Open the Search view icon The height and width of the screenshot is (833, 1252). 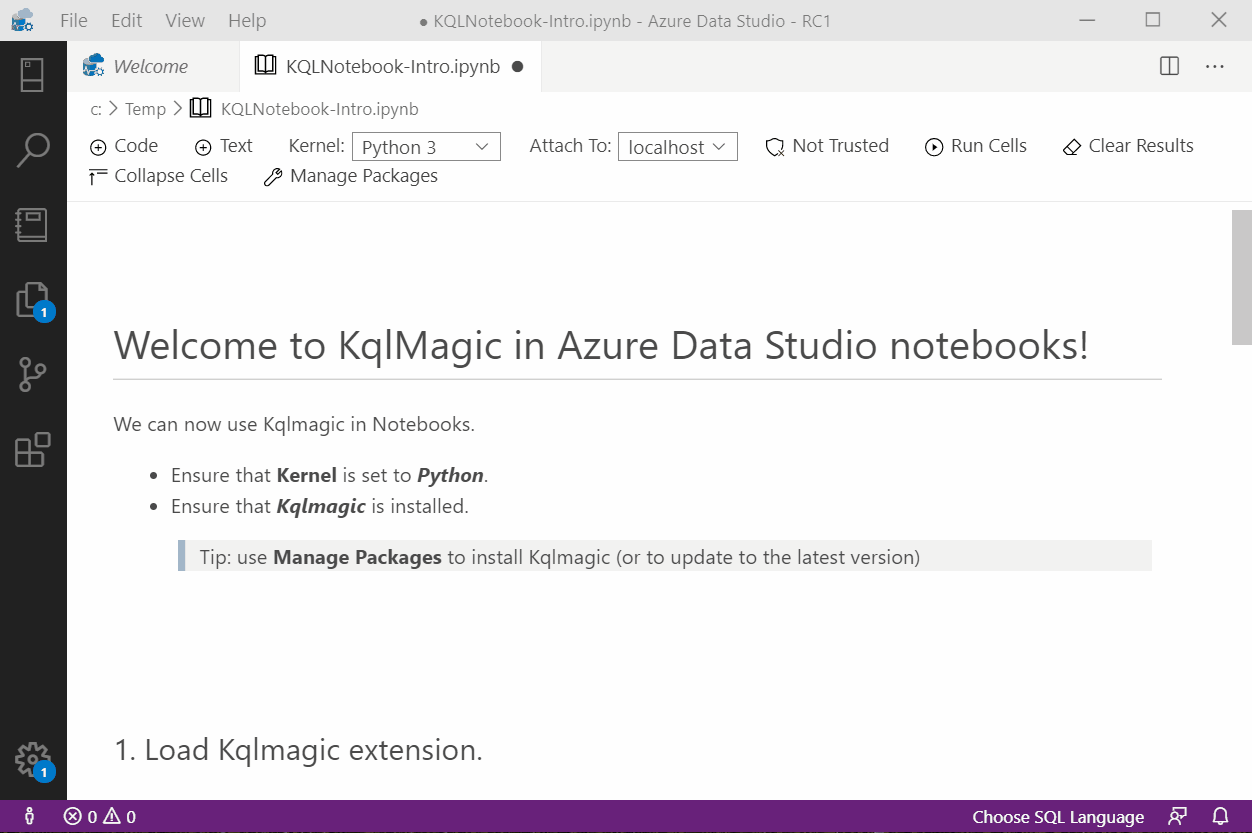pyautogui.click(x=32, y=150)
